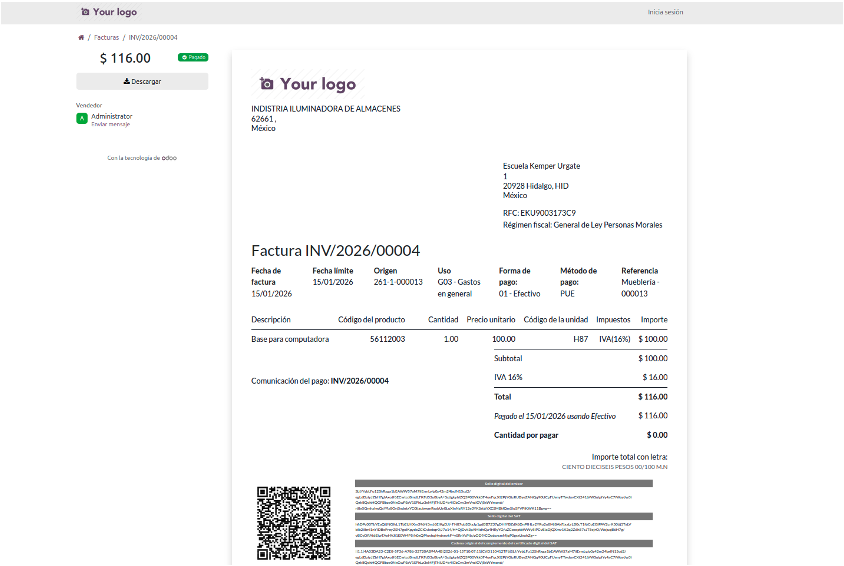This screenshot has width=844, height=566.
Task: Click the Descripción column header
Action: click(271, 320)
